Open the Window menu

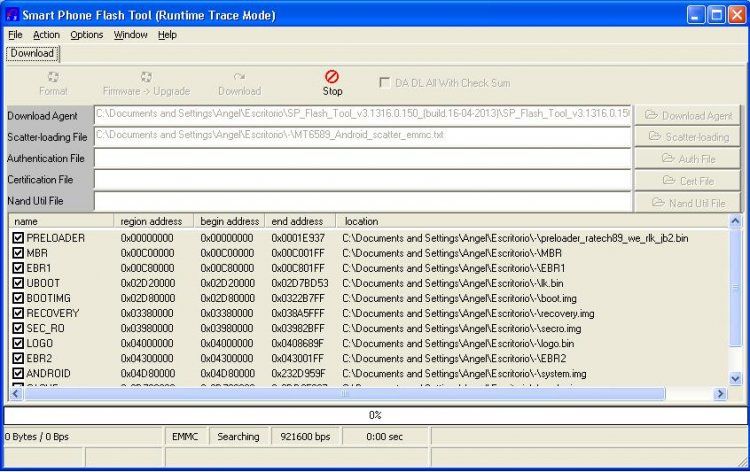[x=131, y=34]
